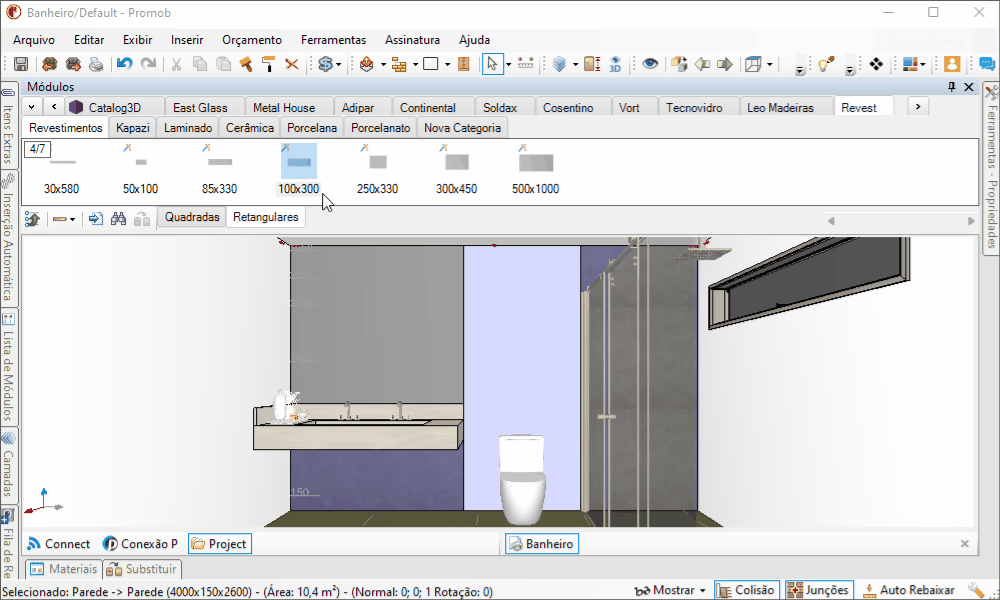Image resolution: width=1000 pixels, height=600 pixels.
Task: Click the Paste clipboard icon
Action: 223,64
